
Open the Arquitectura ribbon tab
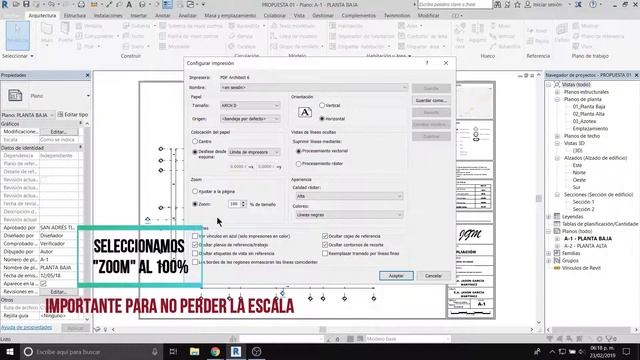[x=42, y=16]
